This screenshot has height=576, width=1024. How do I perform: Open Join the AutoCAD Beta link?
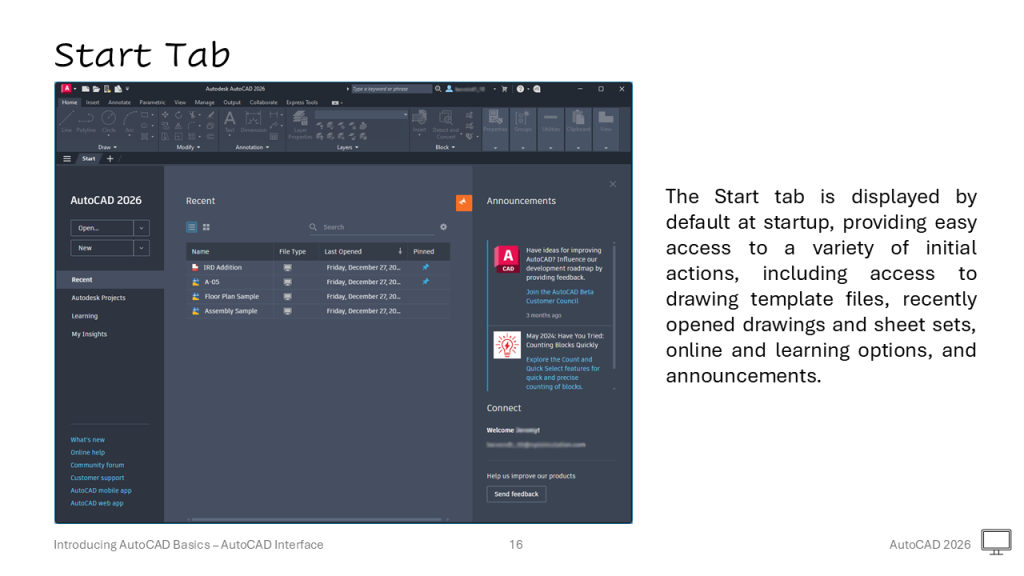559,292
